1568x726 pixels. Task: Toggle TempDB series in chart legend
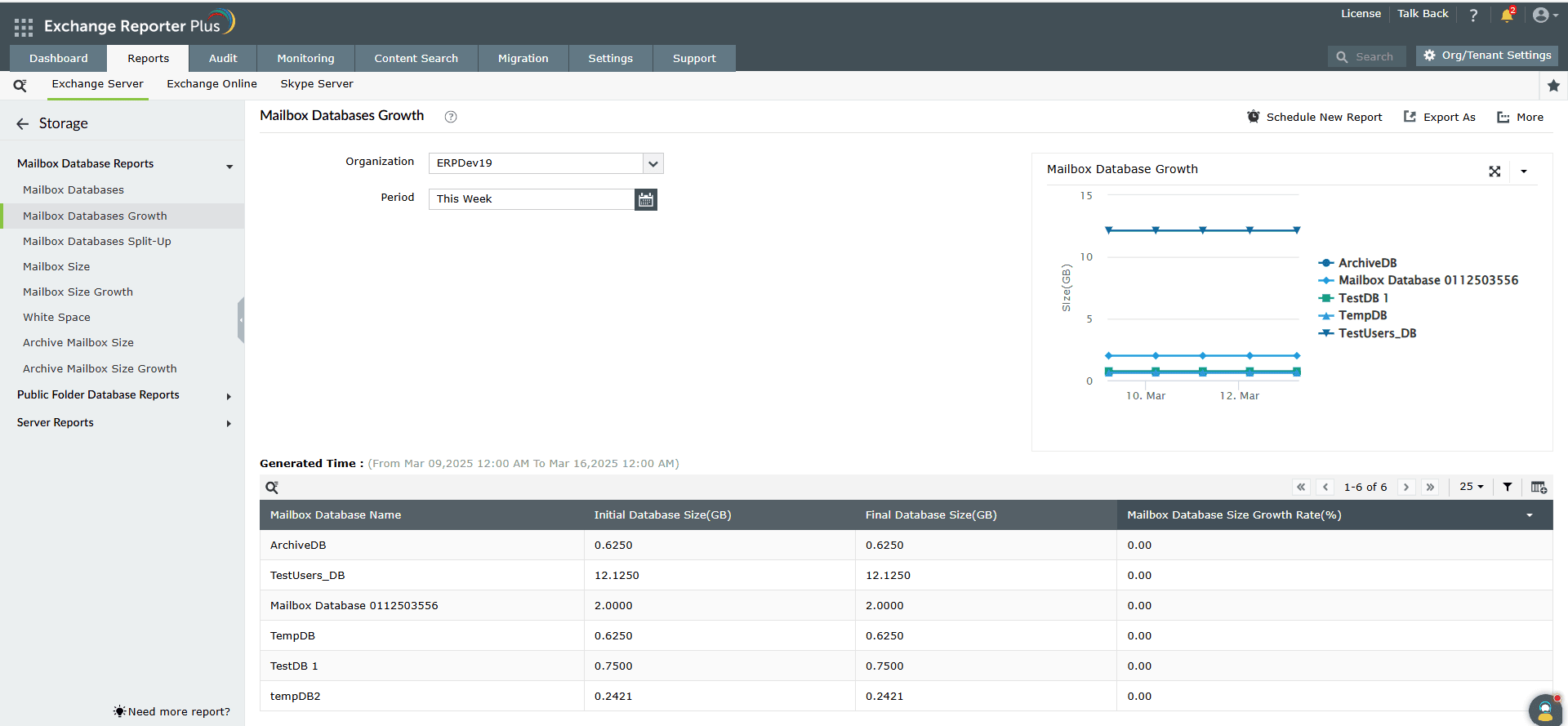(x=1352, y=315)
